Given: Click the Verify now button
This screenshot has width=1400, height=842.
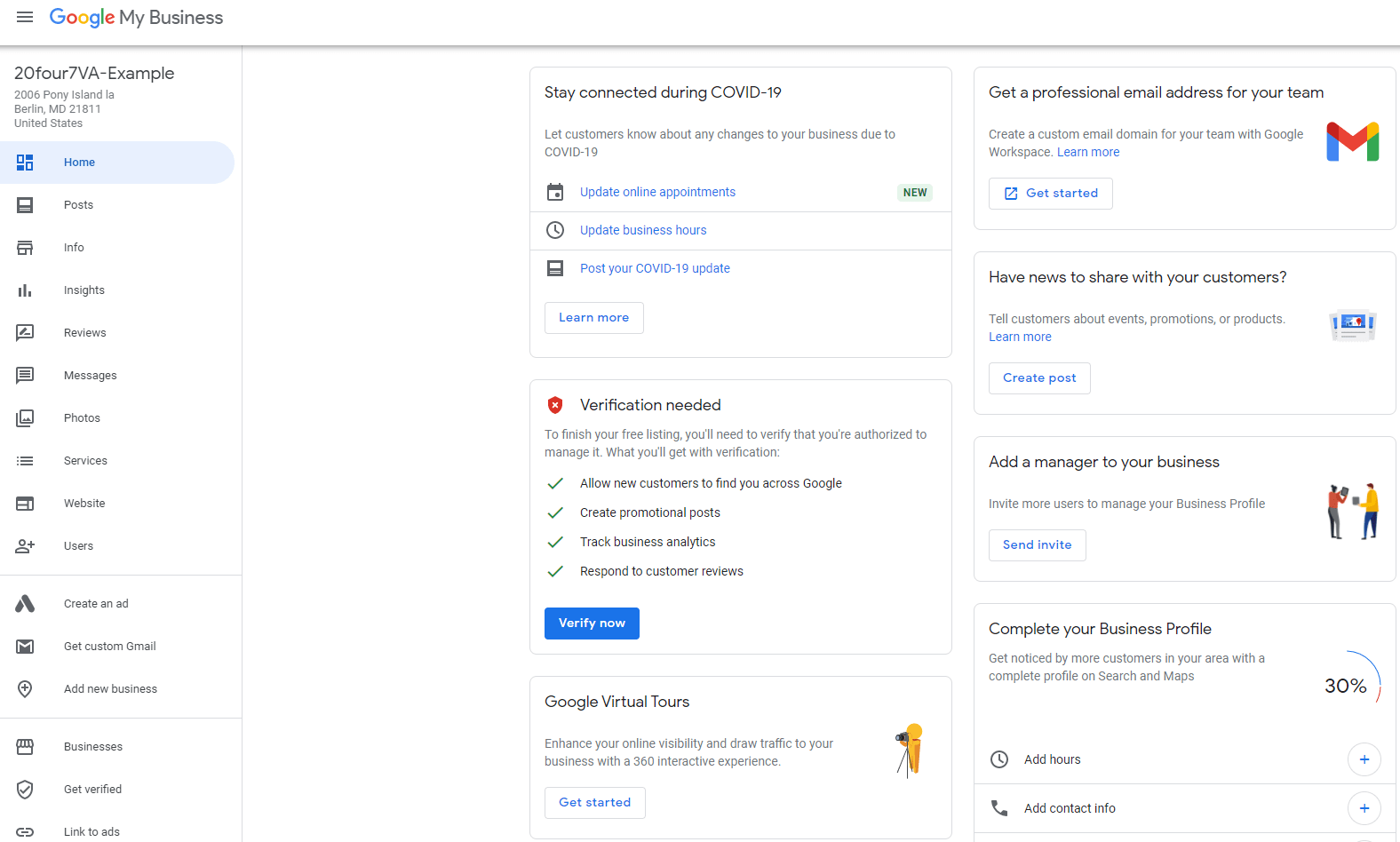Looking at the screenshot, I should click(x=592, y=624).
